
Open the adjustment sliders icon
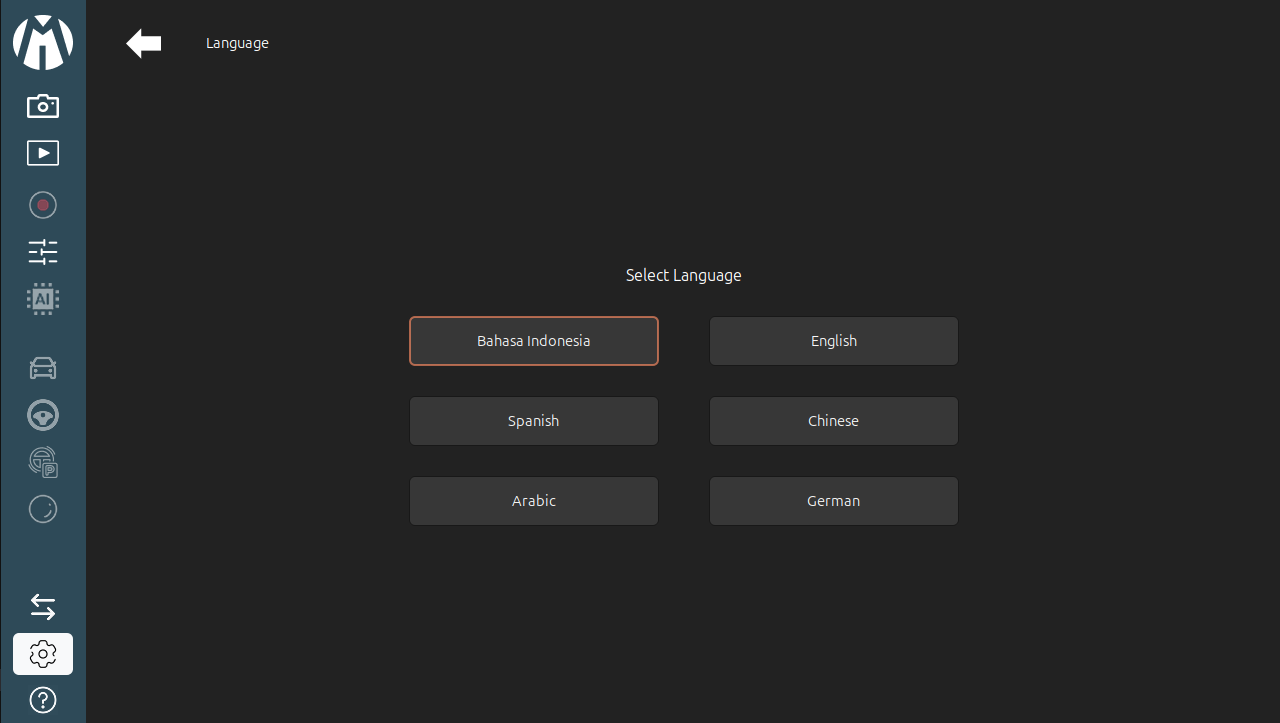pos(43,252)
